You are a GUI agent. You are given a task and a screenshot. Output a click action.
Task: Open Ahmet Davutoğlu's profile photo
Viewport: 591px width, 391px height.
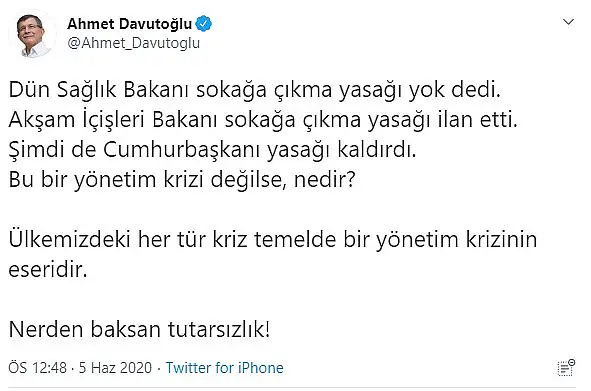click(32, 34)
